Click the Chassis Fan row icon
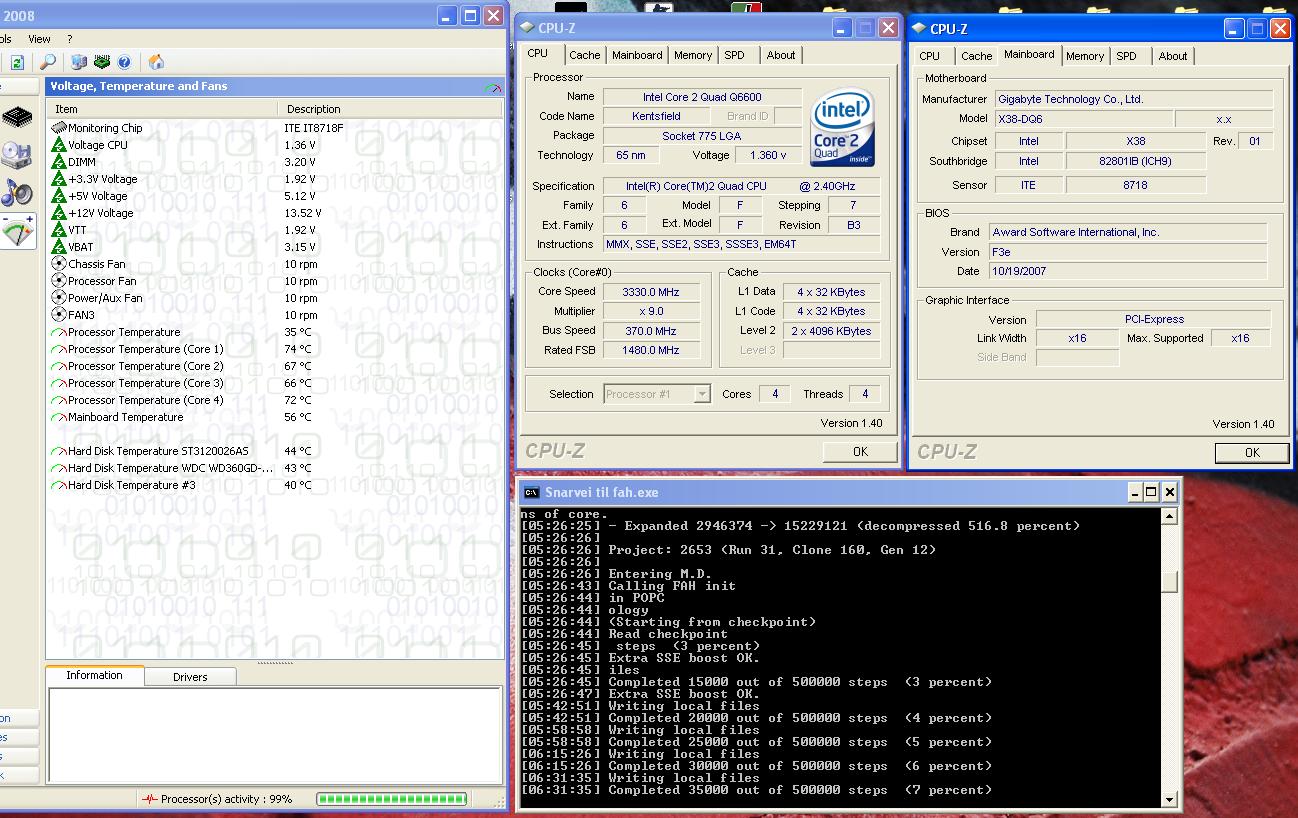This screenshot has width=1298, height=818. pyautogui.click(x=59, y=264)
